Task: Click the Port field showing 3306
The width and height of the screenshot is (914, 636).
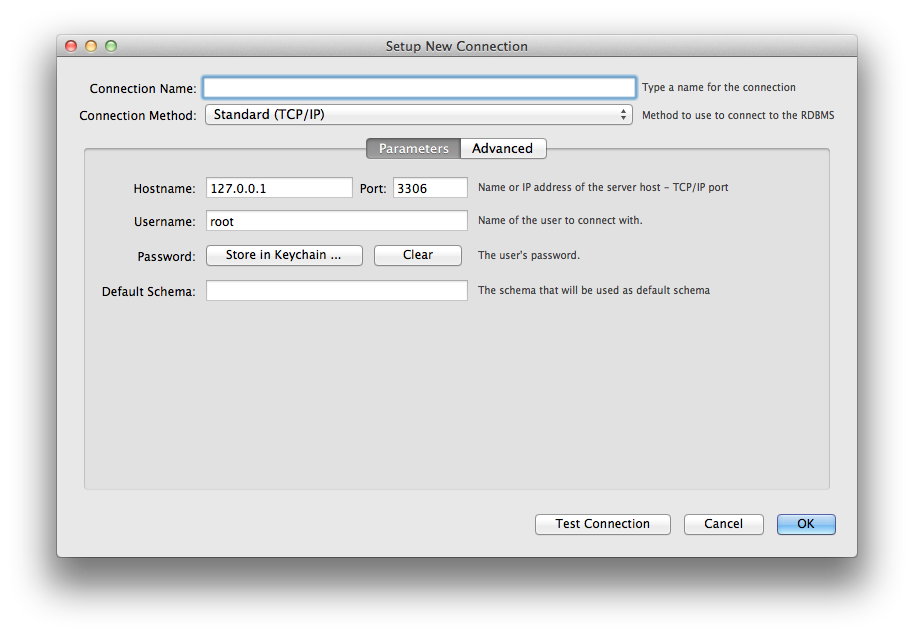Action: point(430,188)
